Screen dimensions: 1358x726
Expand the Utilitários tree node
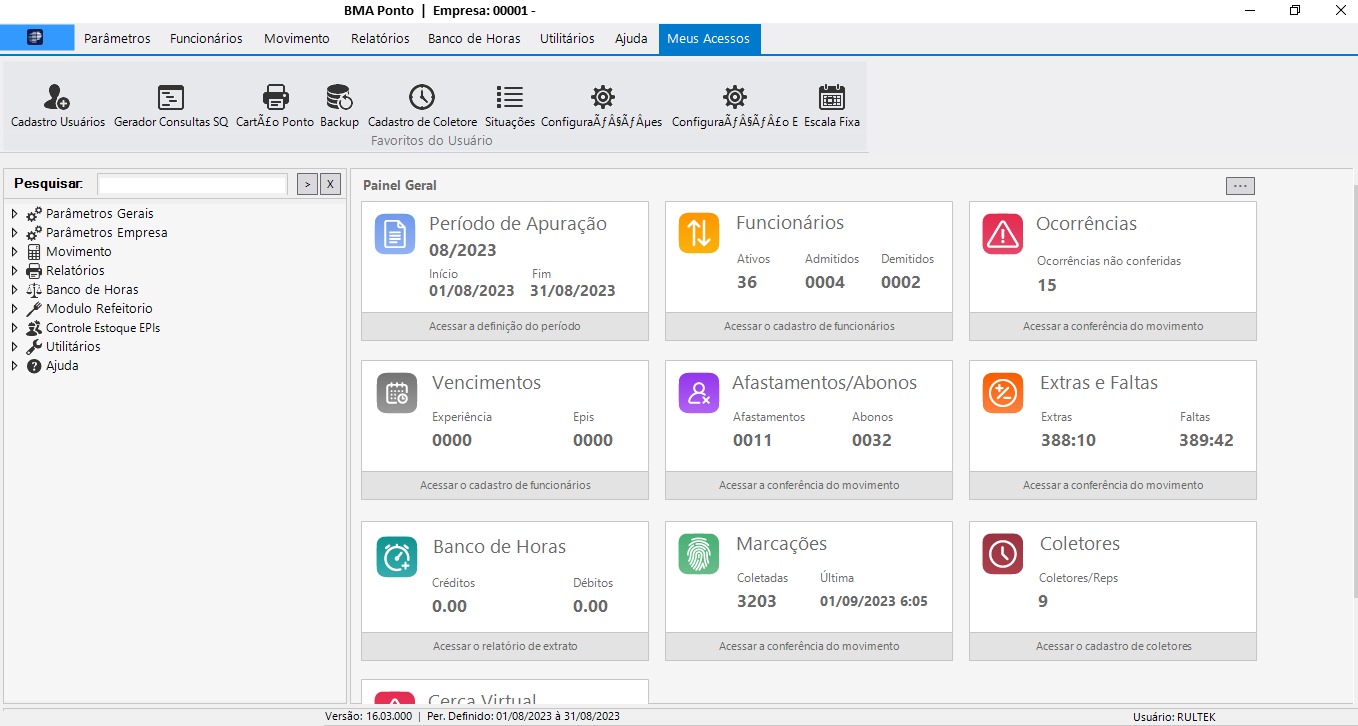coord(15,347)
